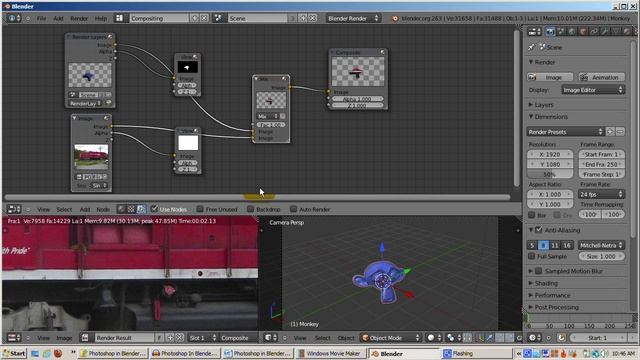Enable the Auto Render checkbox
The width and height of the screenshot is (640, 360).
tap(293, 209)
